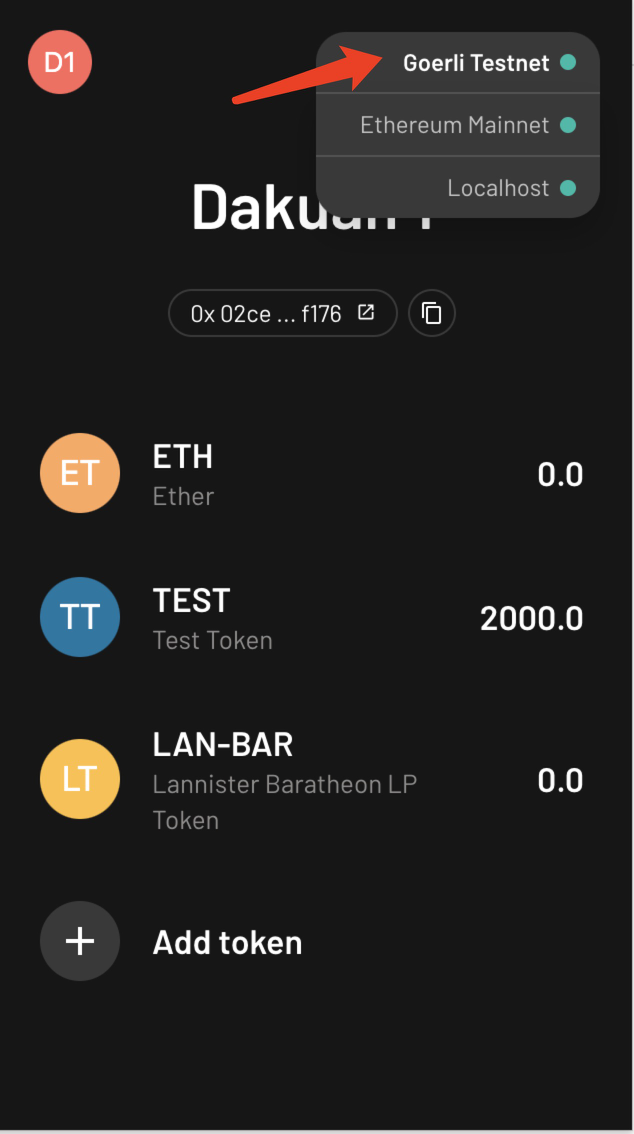Click the Localhost green status dot
Screen dimensions: 634x1134
[x=568, y=188]
